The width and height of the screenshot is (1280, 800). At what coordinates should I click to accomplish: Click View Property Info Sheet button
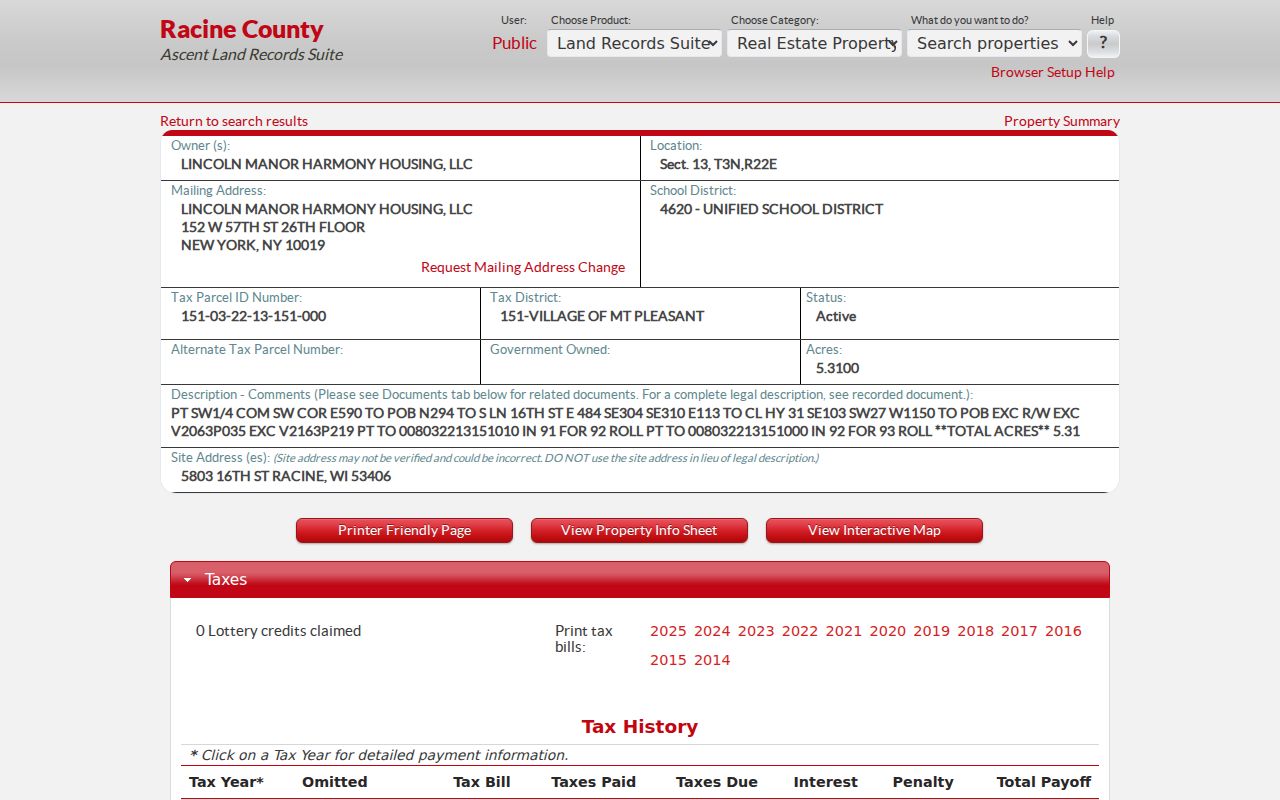pyautogui.click(x=639, y=530)
